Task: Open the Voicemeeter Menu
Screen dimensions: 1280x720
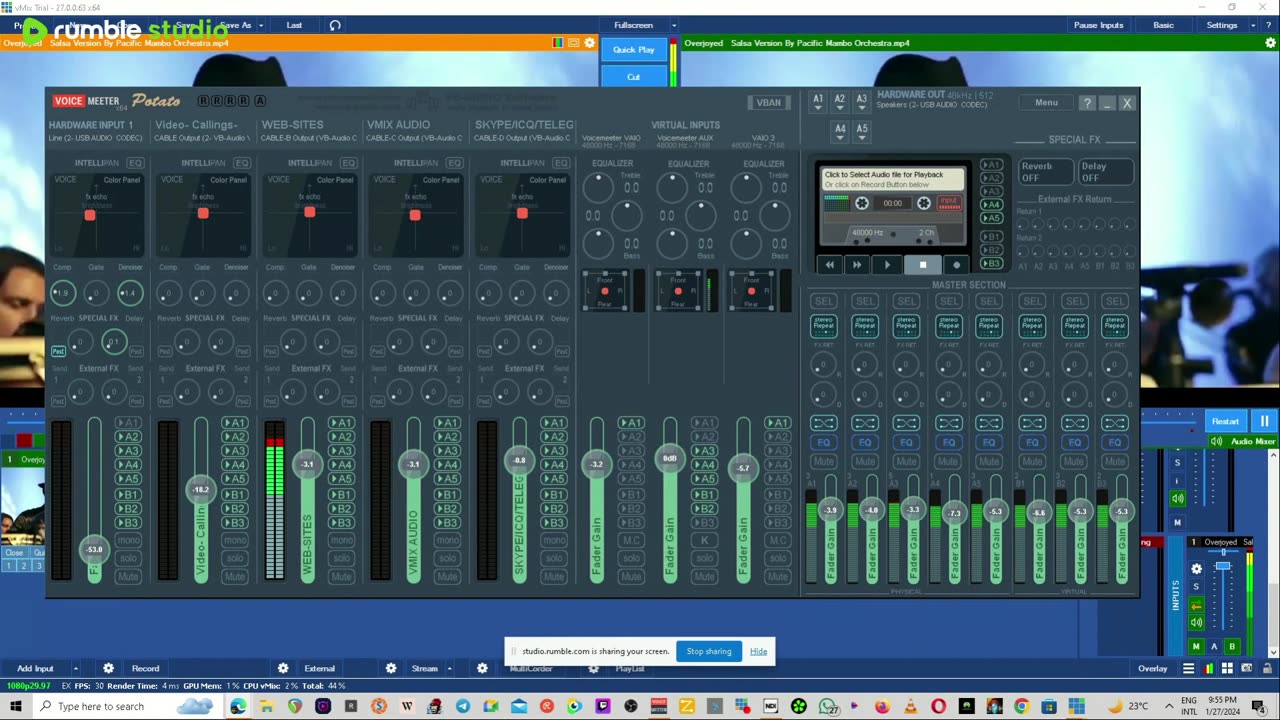Action: (x=1046, y=103)
